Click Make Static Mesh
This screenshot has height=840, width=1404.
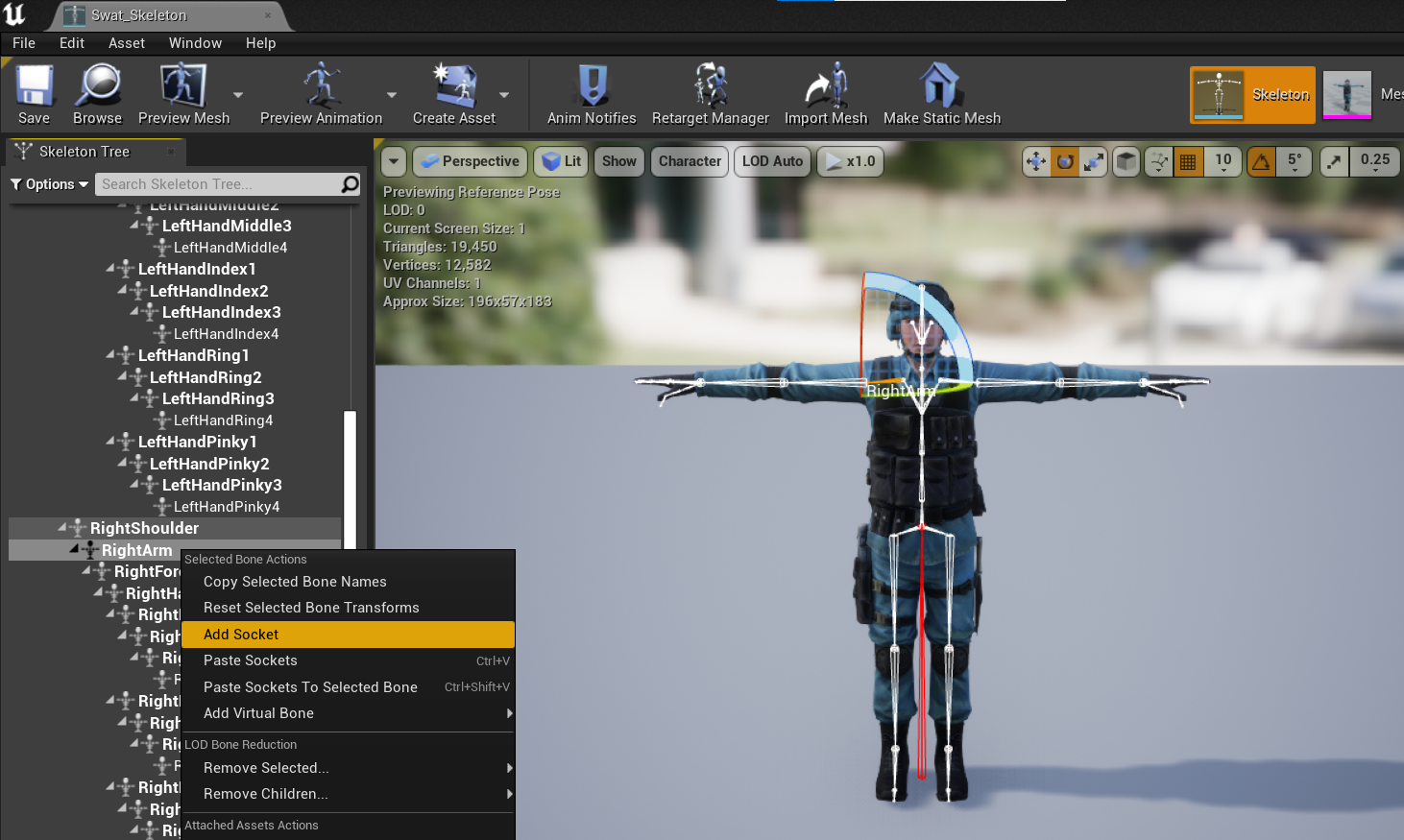pyautogui.click(x=941, y=92)
